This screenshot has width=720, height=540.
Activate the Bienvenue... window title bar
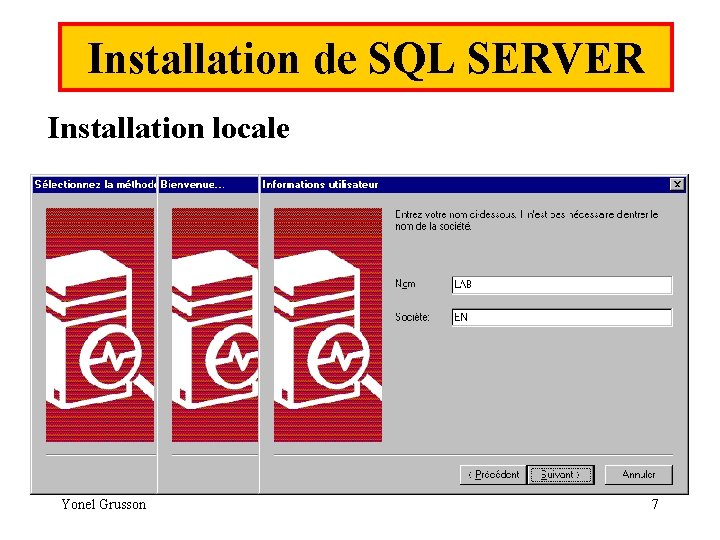coord(208,185)
